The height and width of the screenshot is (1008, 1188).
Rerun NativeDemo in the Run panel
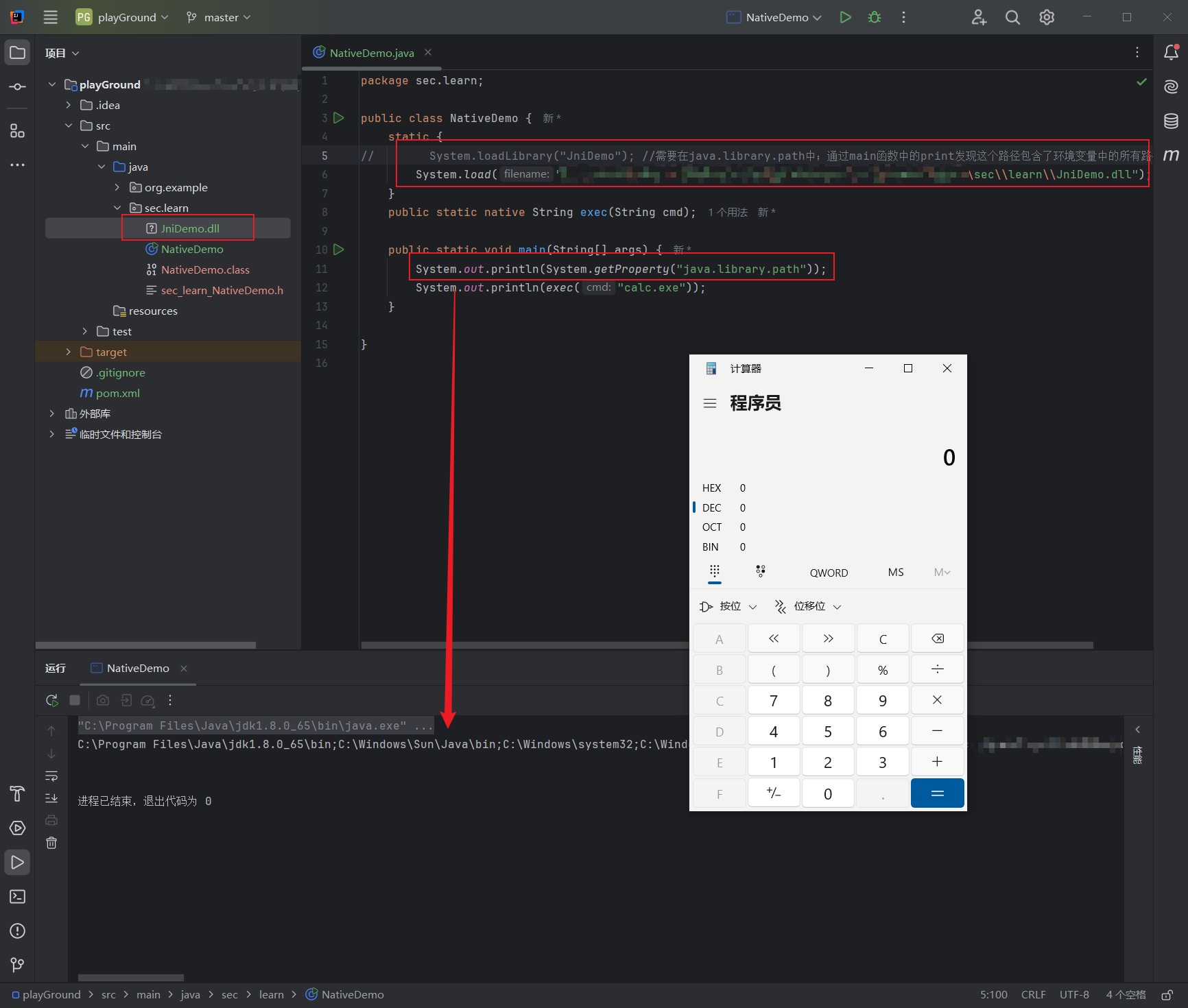[x=51, y=700]
